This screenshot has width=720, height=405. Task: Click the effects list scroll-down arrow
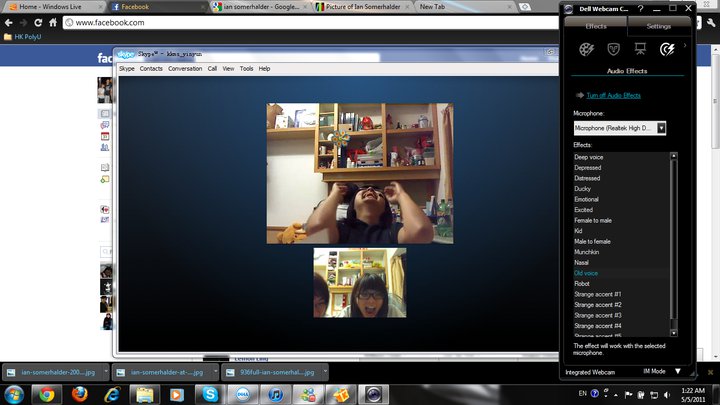click(x=674, y=333)
